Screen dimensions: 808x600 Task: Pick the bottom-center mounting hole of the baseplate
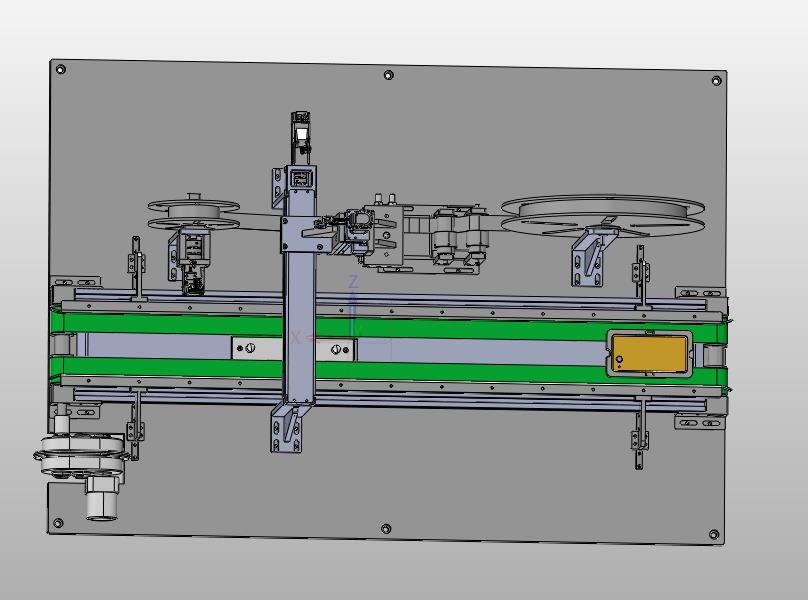[x=386, y=529]
